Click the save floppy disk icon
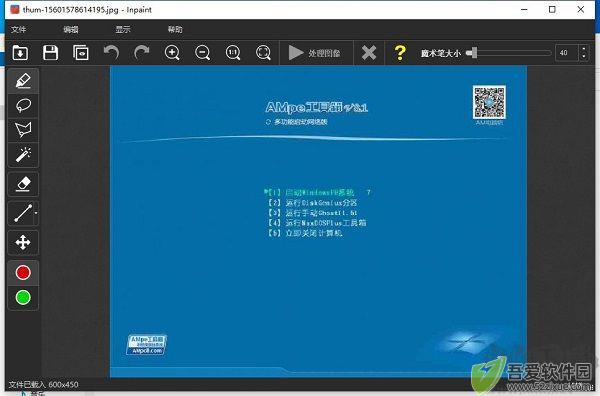 [51, 53]
